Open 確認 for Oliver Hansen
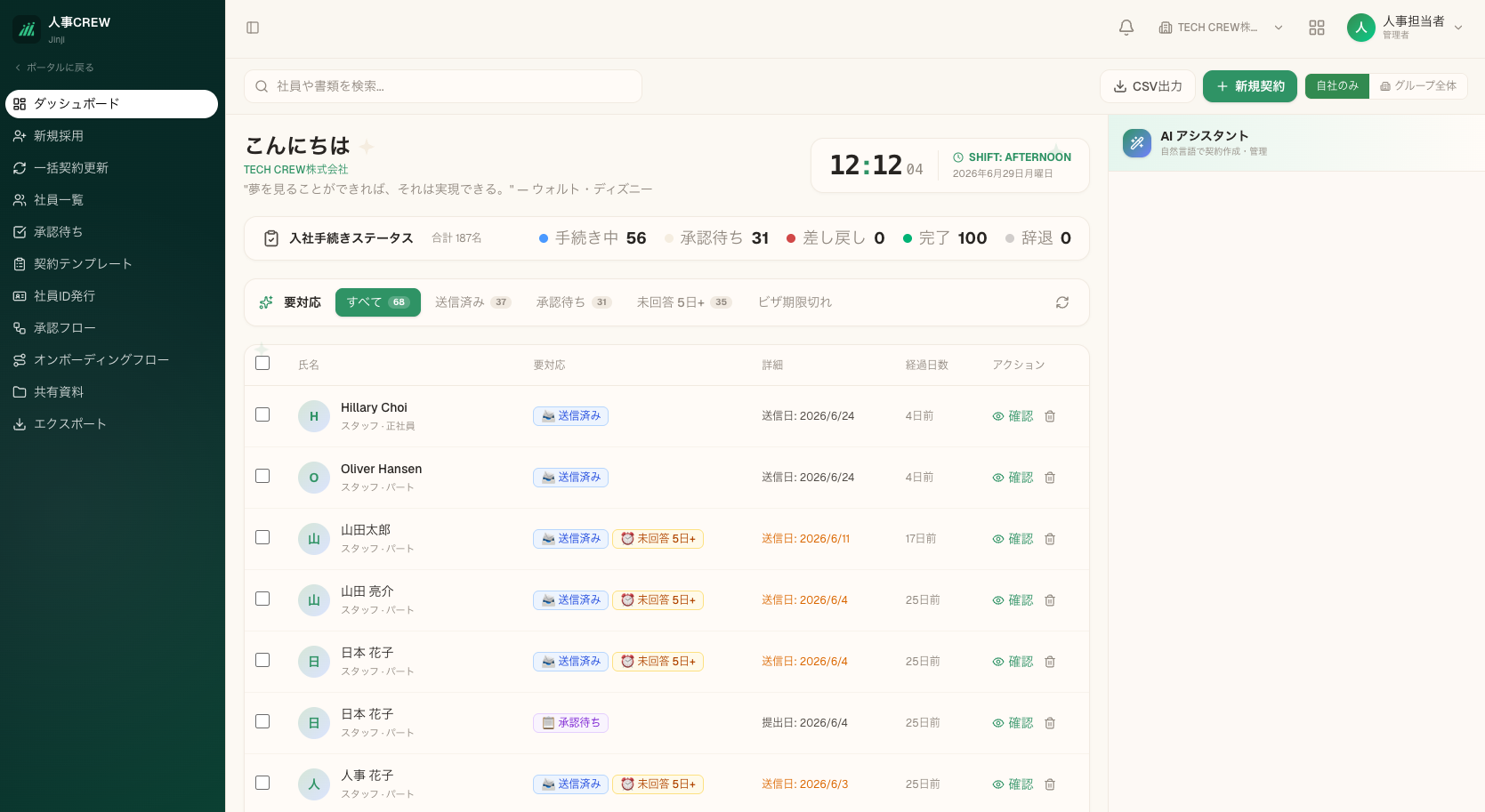The image size is (1485, 812). tap(1013, 478)
